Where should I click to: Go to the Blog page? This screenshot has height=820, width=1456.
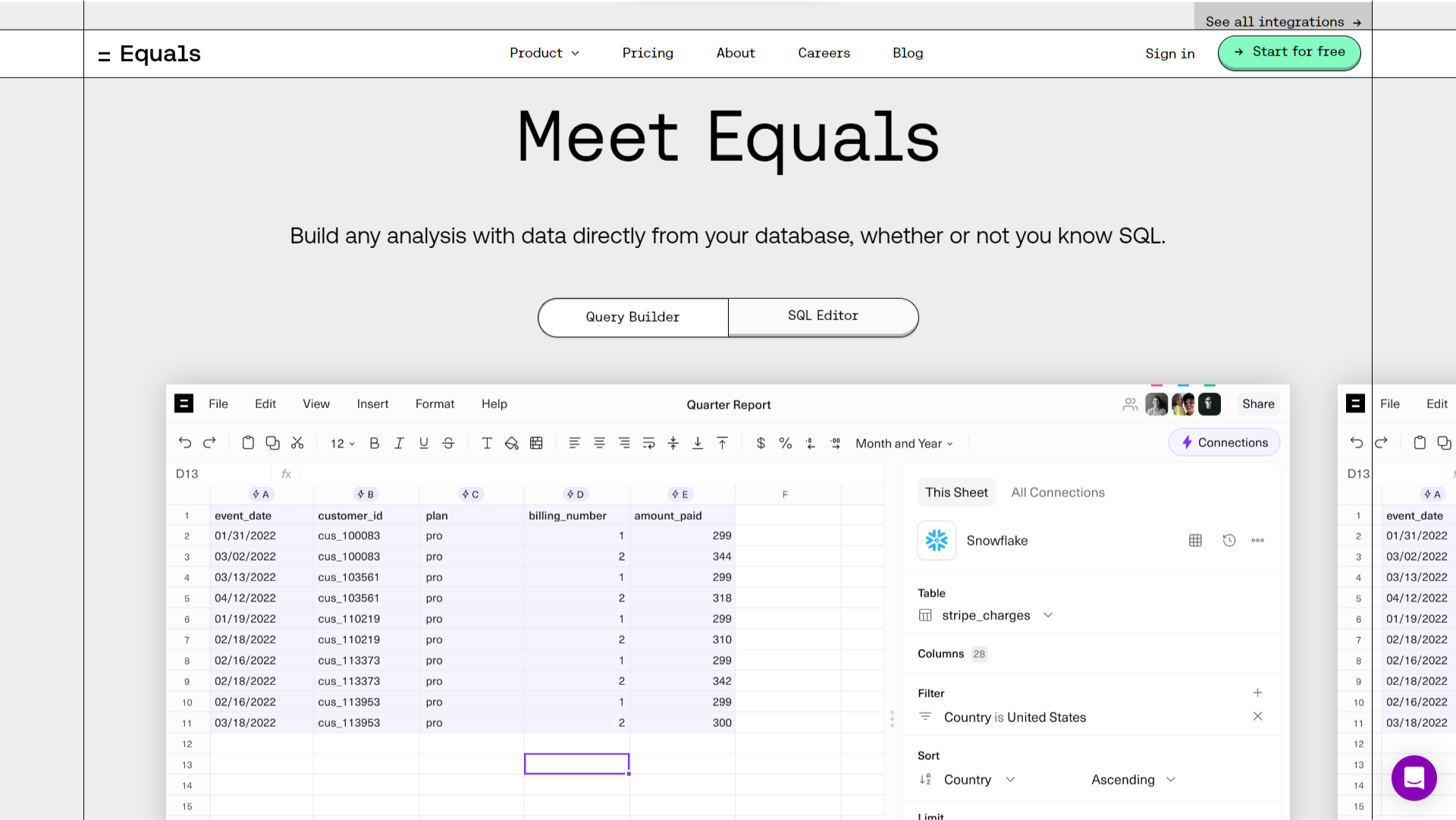pyautogui.click(x=908, y=53)
